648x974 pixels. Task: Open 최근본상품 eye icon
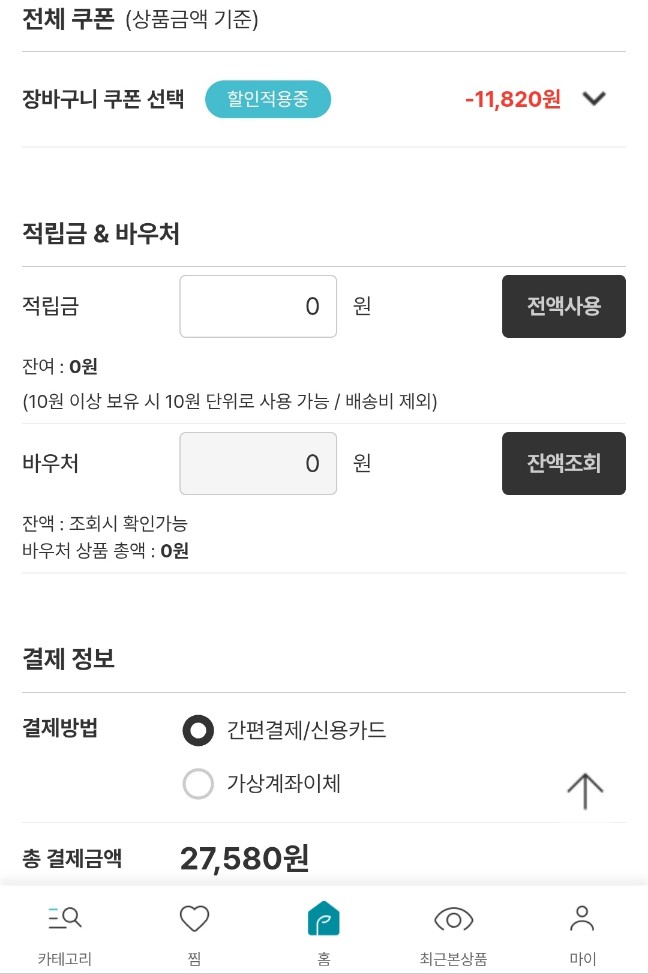click(454, 919)
